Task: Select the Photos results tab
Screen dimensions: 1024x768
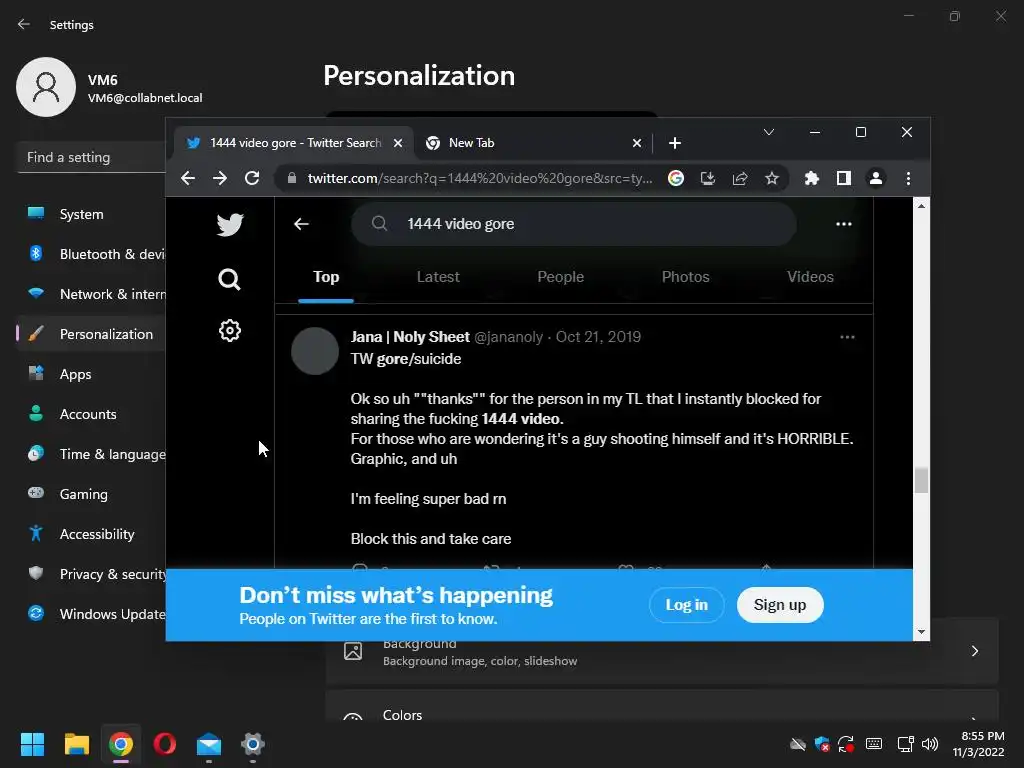Action: [685, 277]
